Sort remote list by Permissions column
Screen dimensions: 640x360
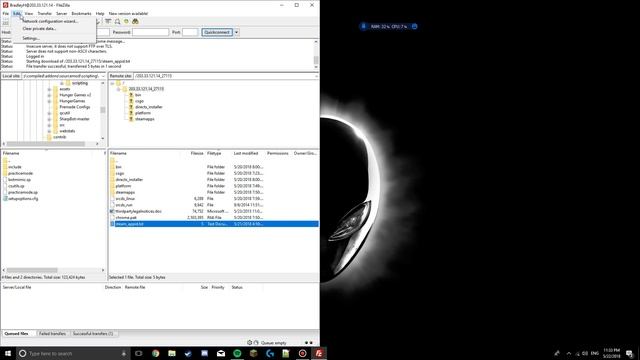278,153
